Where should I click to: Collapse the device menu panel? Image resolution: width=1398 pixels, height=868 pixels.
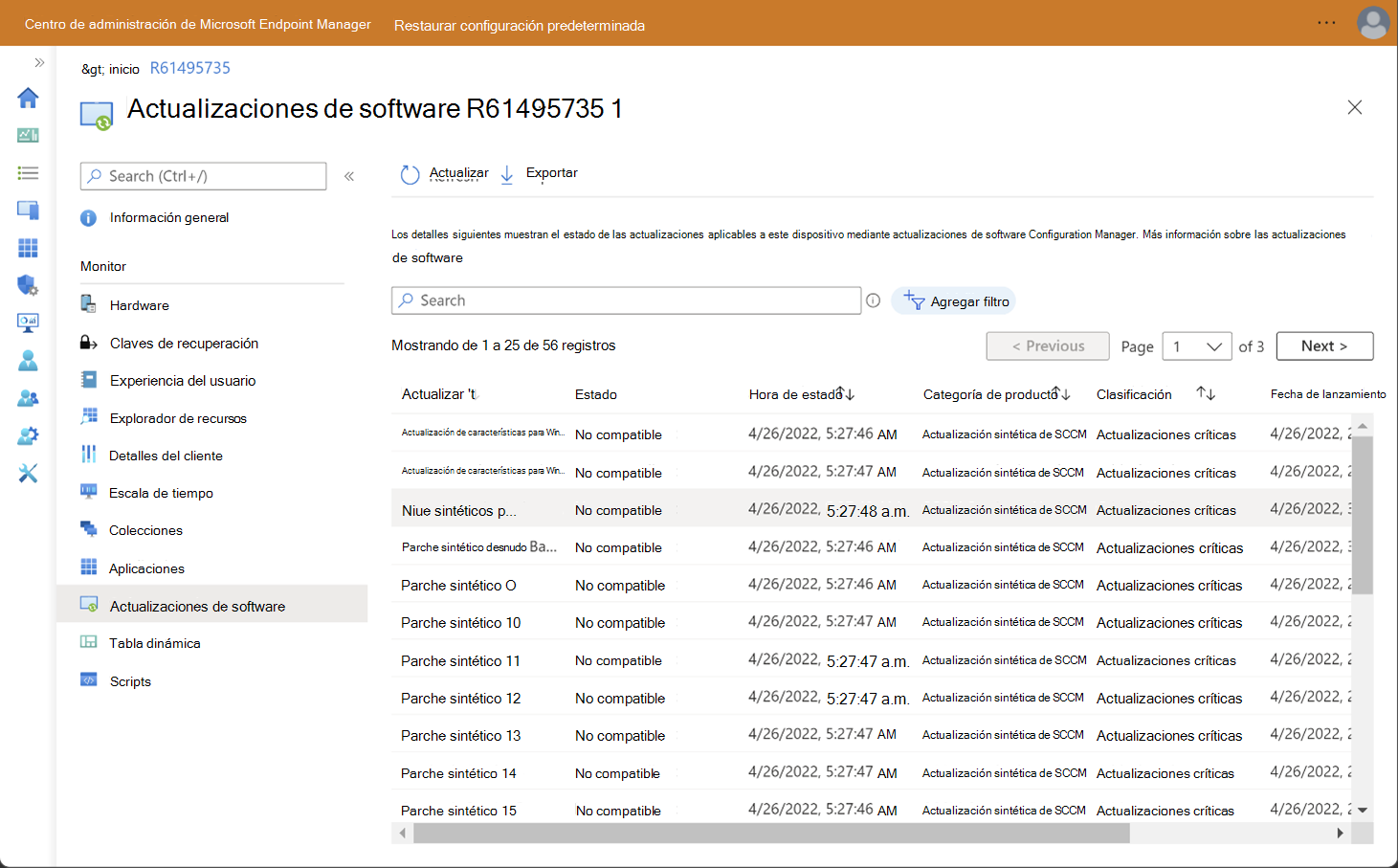click(349, 176)
